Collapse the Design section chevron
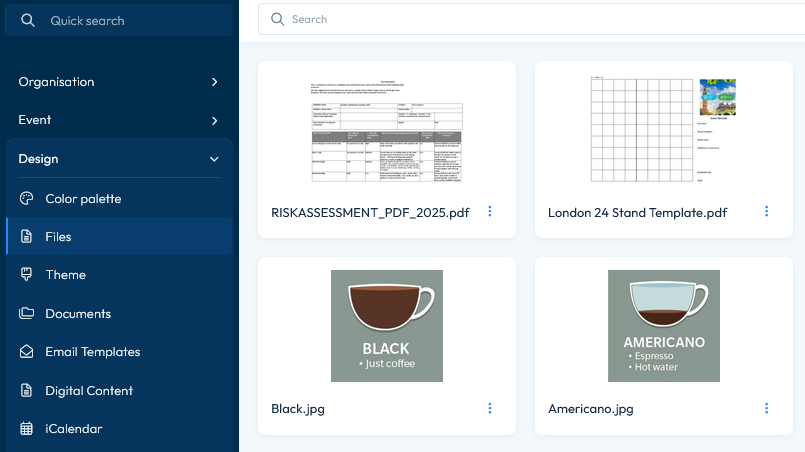This screenshot has height=452, width=805. 214,159
